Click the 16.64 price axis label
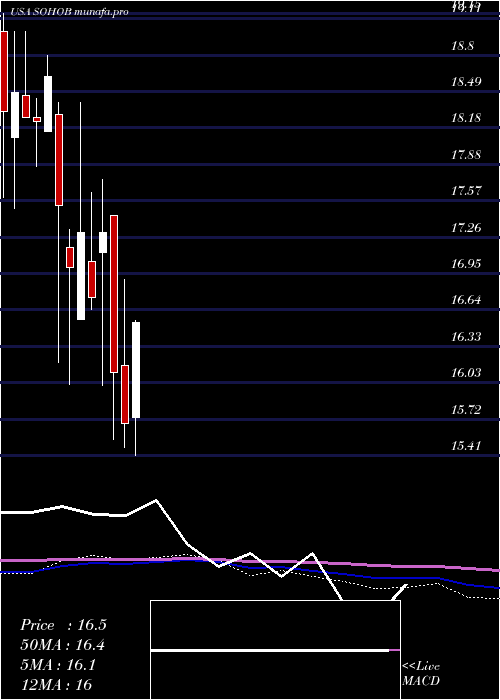The image size is (500, 700). coord(466,300)
